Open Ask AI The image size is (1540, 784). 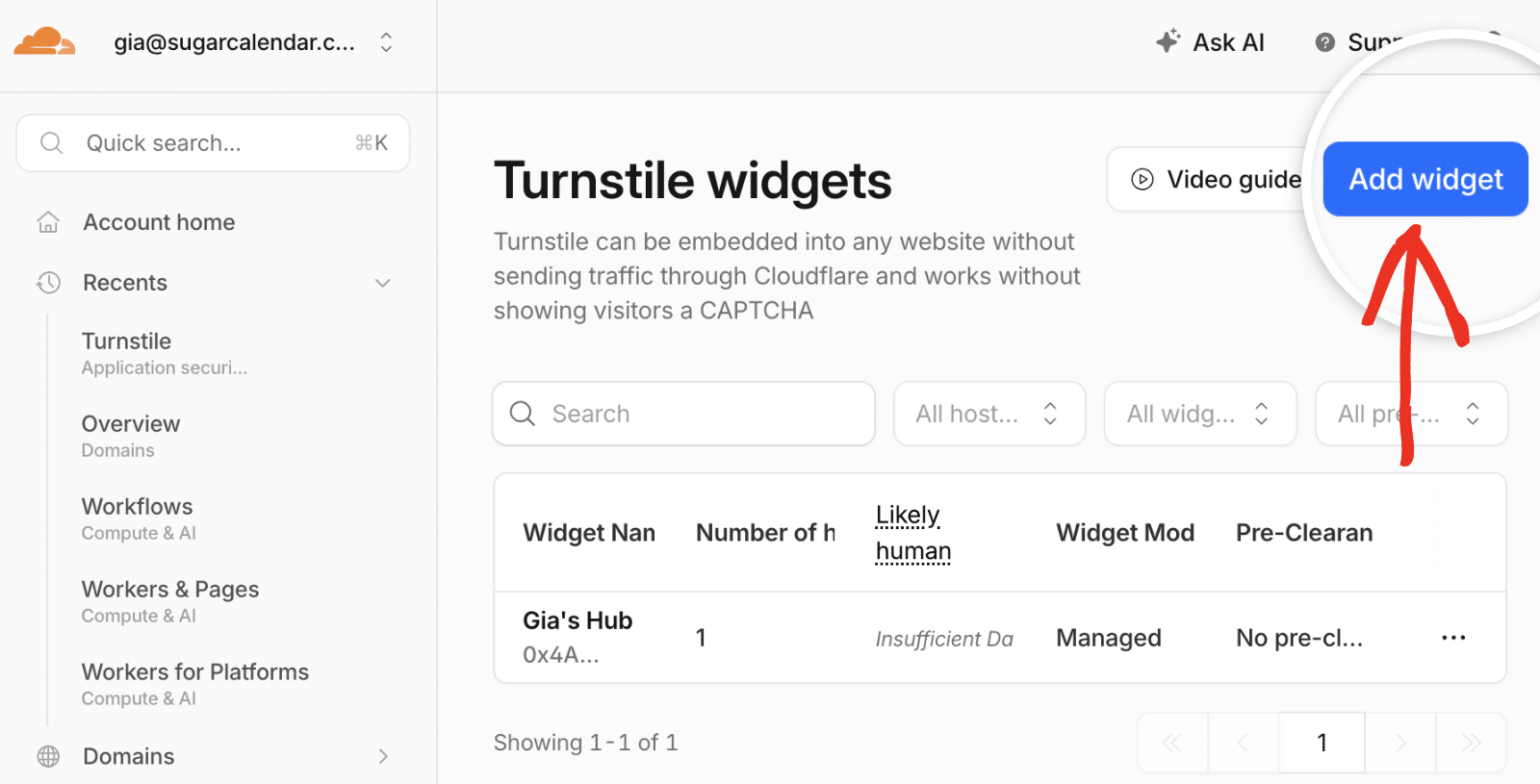point(1211,42)
